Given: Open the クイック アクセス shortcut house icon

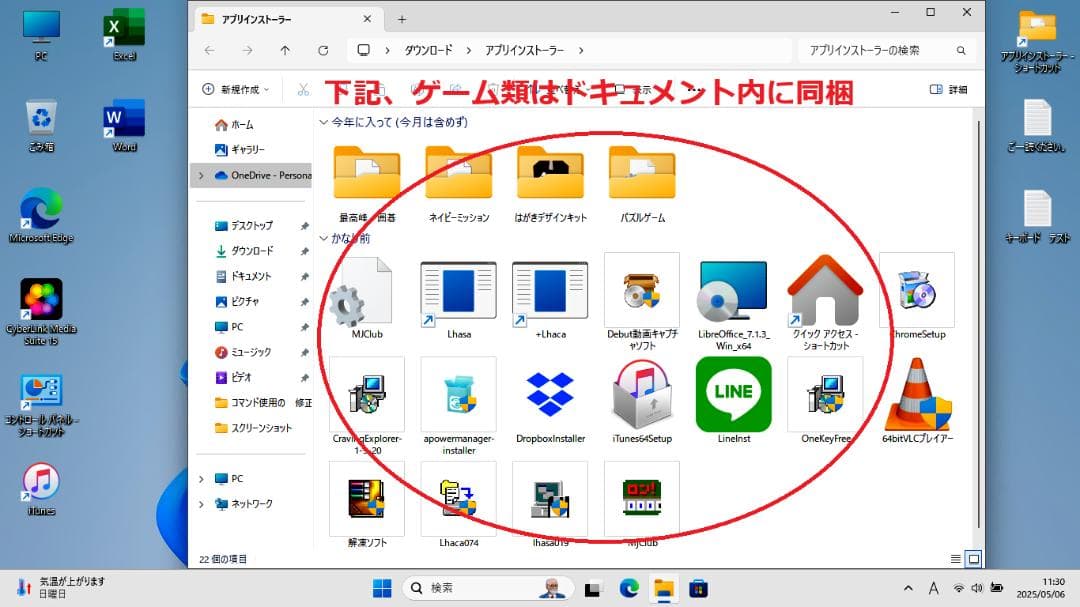Looking at the screenshot, I should coord(825,290).
